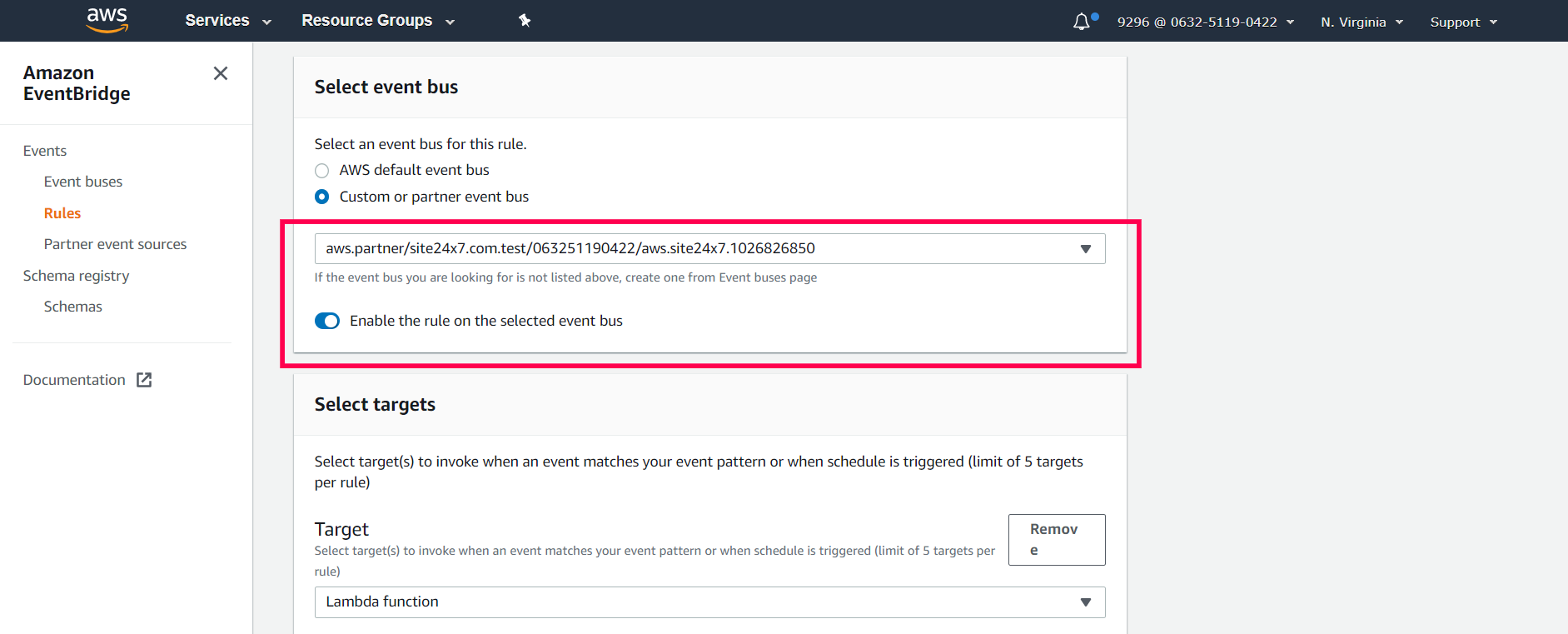This screenshot has height=634, width=1568.
Task: Open Partner event sources page
Action: point(115,244)
